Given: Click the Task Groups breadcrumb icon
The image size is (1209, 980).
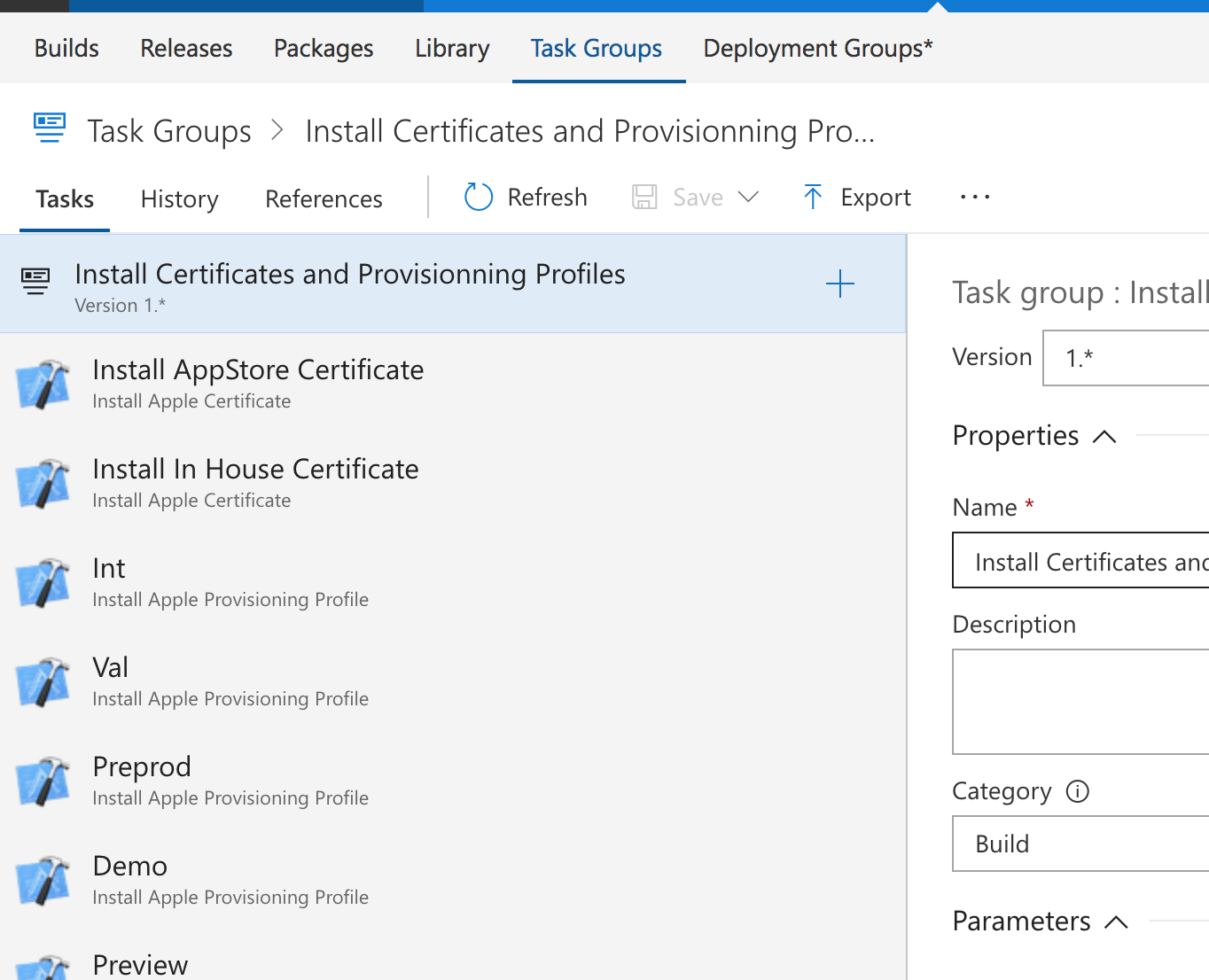Looking at the screenshot, I should coord(50,128).
